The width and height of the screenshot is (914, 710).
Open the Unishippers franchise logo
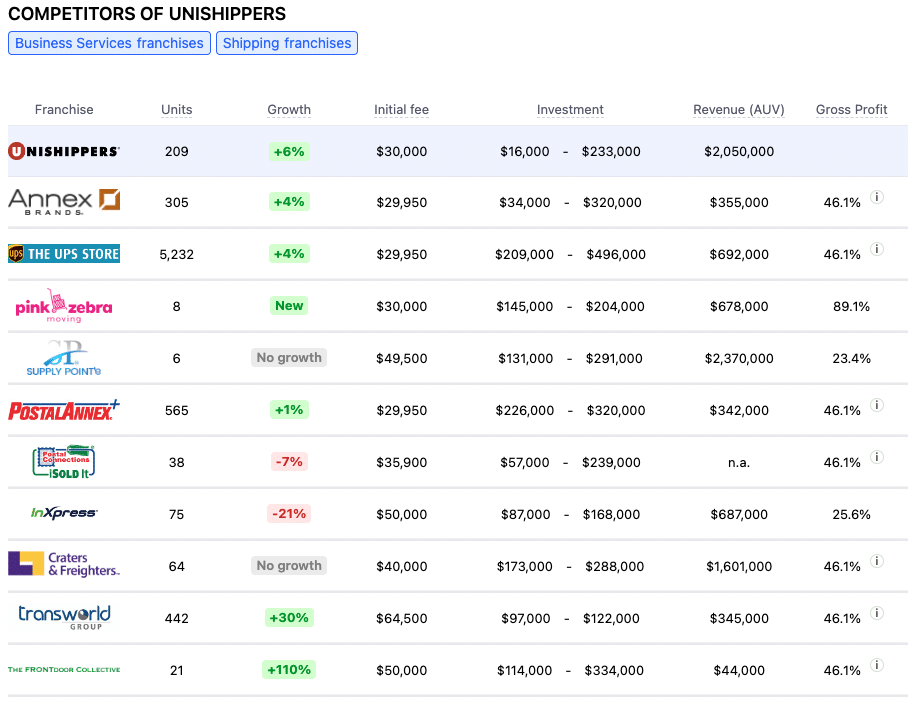(x=64, y=151)
